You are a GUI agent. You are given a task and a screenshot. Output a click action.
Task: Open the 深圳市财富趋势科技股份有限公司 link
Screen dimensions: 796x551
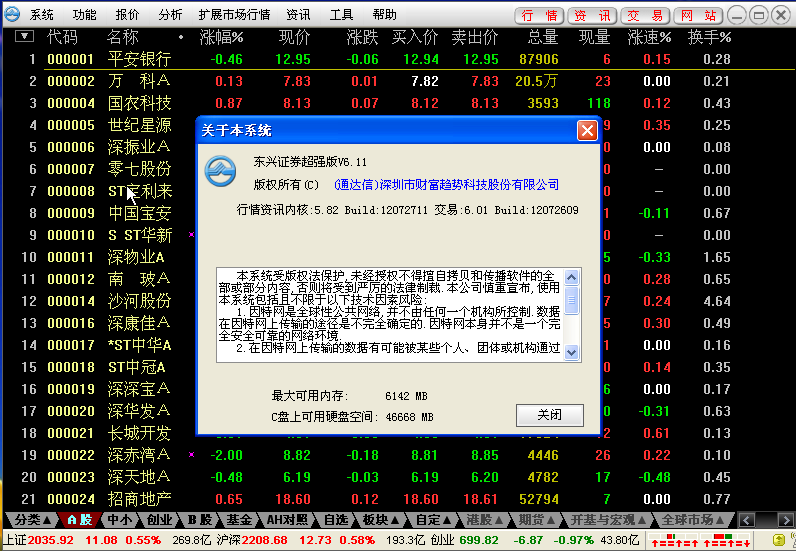point(446,185)
